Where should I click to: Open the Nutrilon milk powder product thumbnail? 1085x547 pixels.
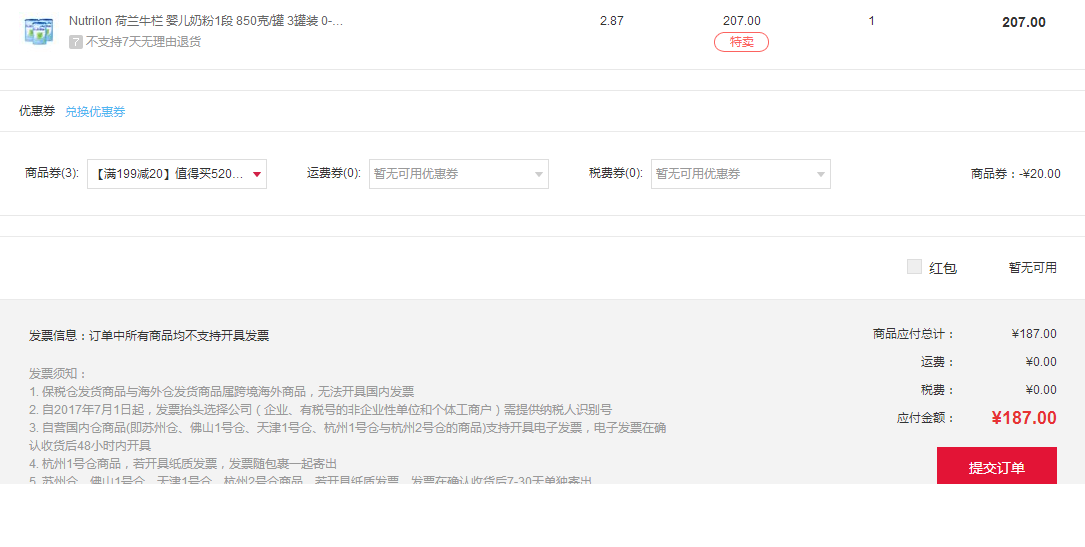tap(39, 32)
